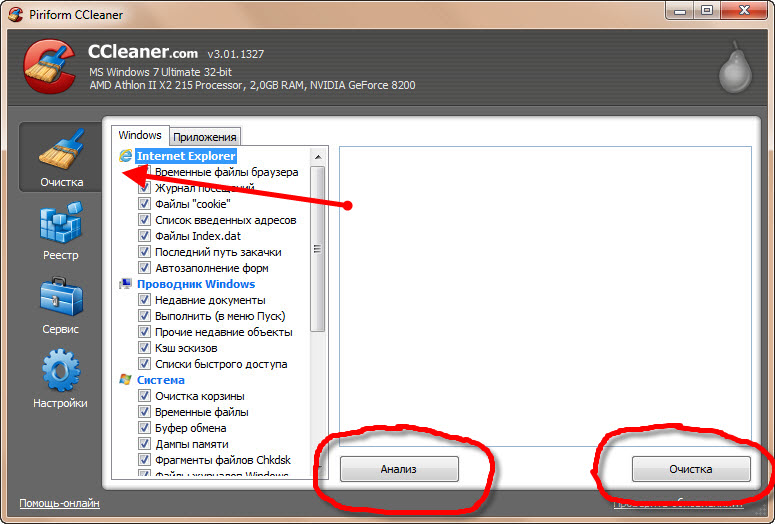Open the Реестр registry section
775x524 pixels.
pyautogui.click(x=61, y=231)
